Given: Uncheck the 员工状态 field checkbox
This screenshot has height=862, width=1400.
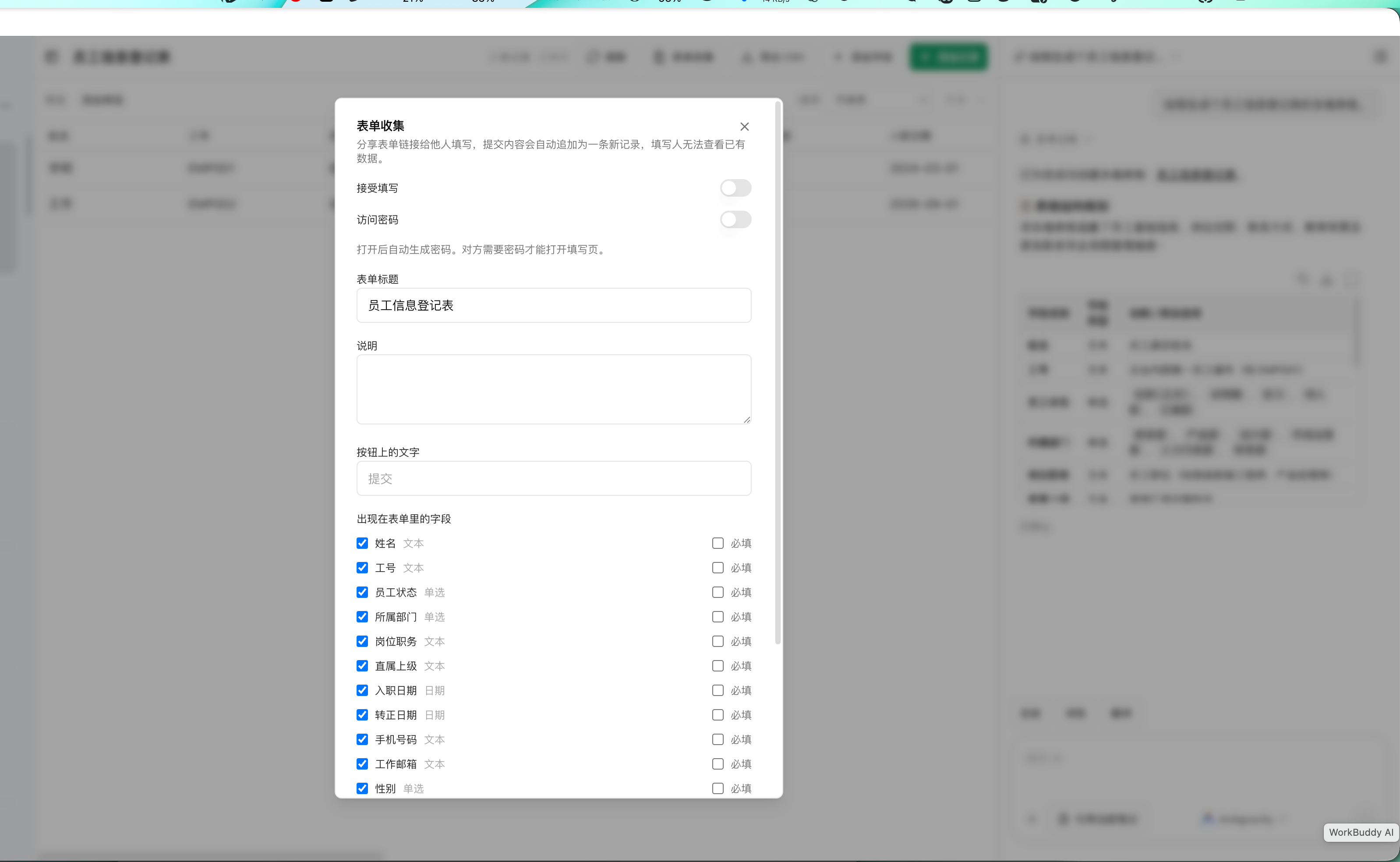Looking at the screenshot, I should coord(362,592).
